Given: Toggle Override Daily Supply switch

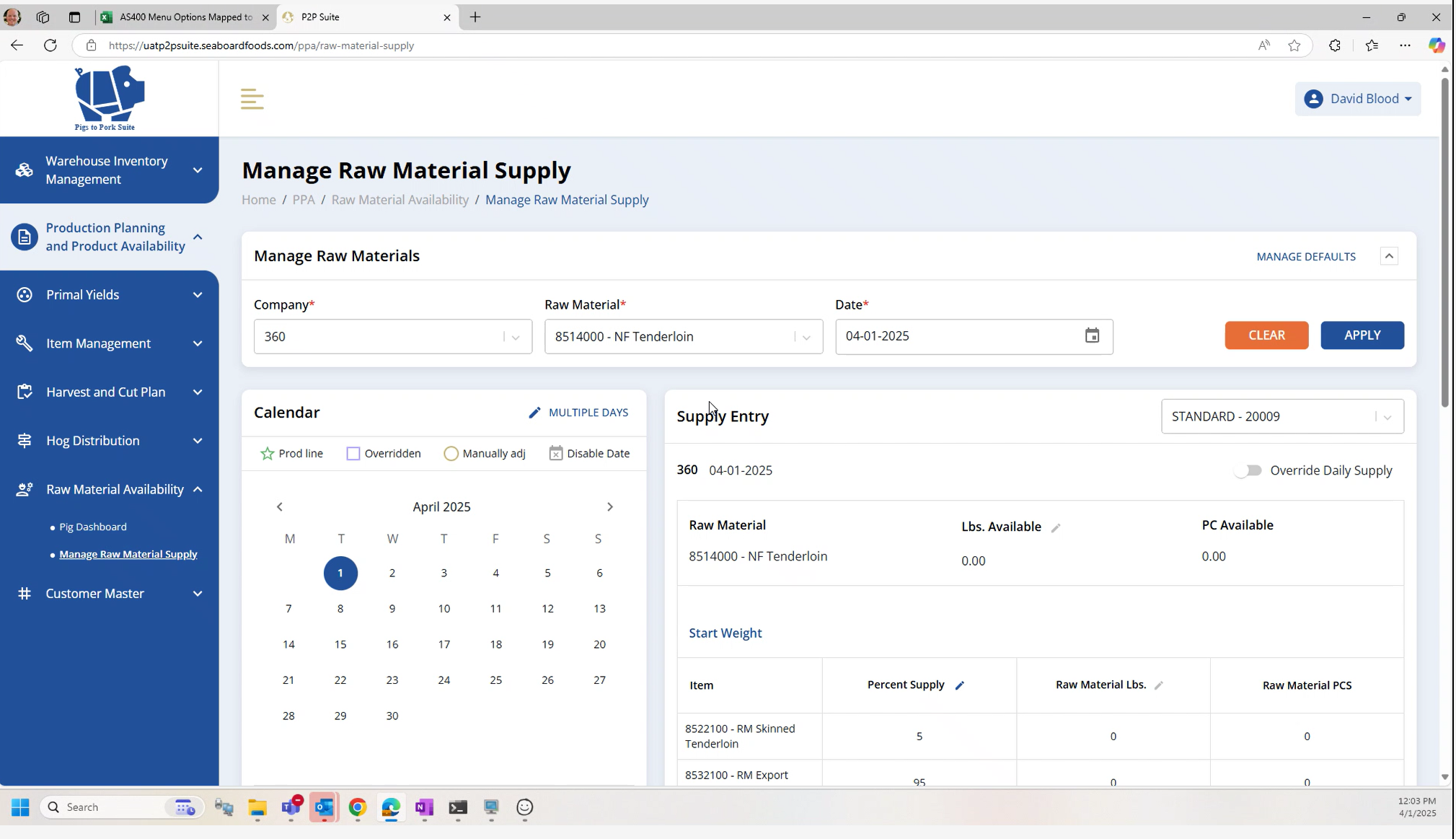Looking at the screenshot, I should (1248, 471).
